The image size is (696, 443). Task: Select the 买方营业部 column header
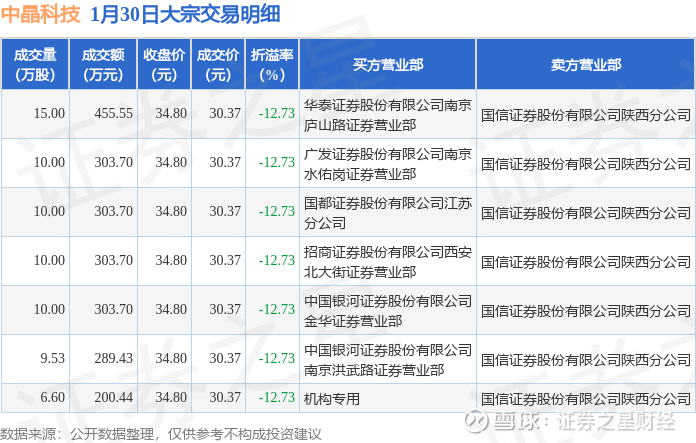pyautogui.click(x=388, y=64)
